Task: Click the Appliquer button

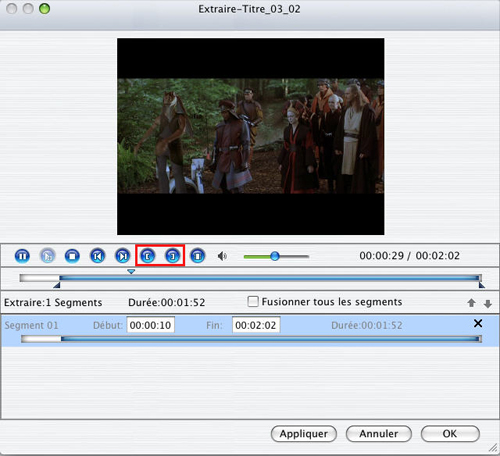Action: tap(304, 434)
